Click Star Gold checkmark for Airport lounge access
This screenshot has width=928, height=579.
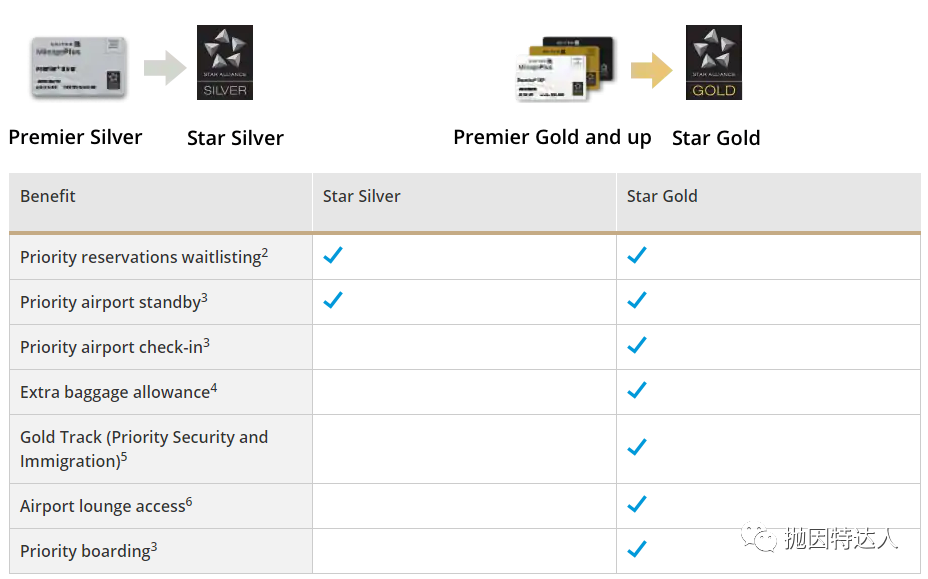pyautogui.click(x=637, y=504)
